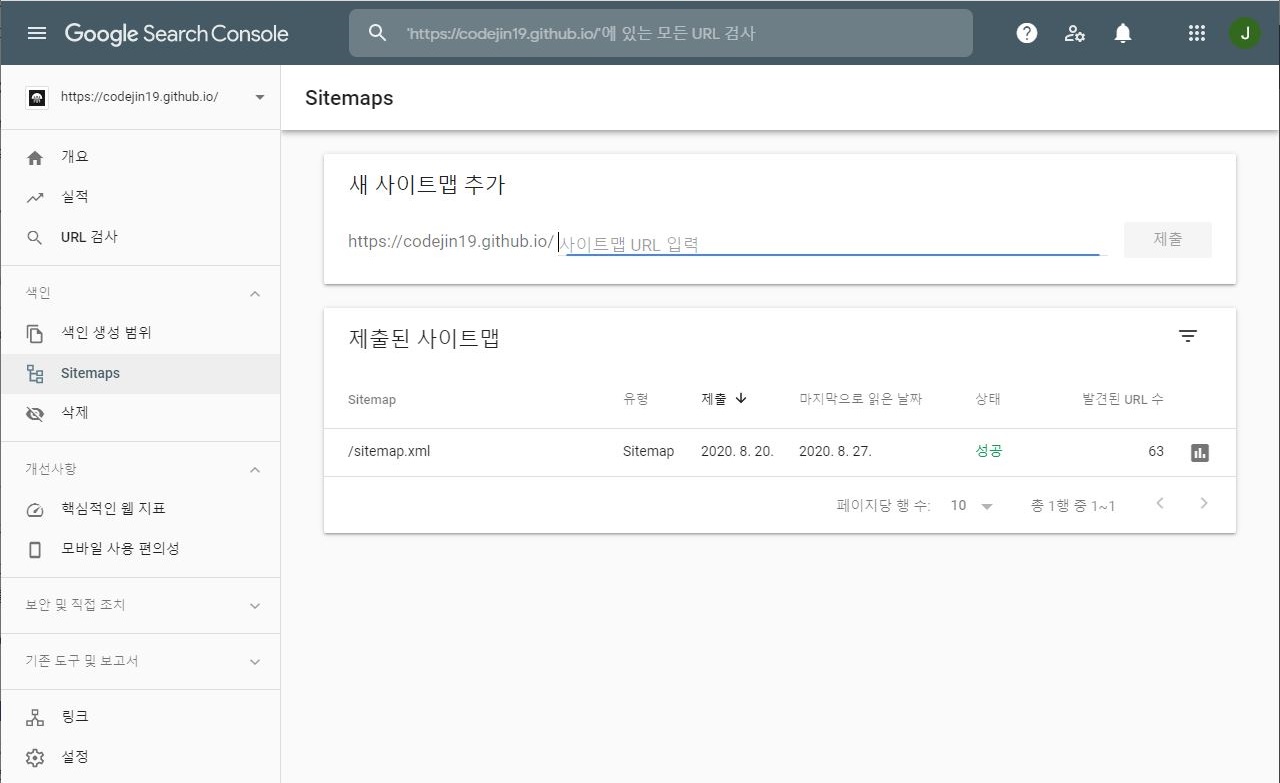Sort table by 제출 column header
This screenshot has width=1280, height=783.
click(x=714, y=399)
